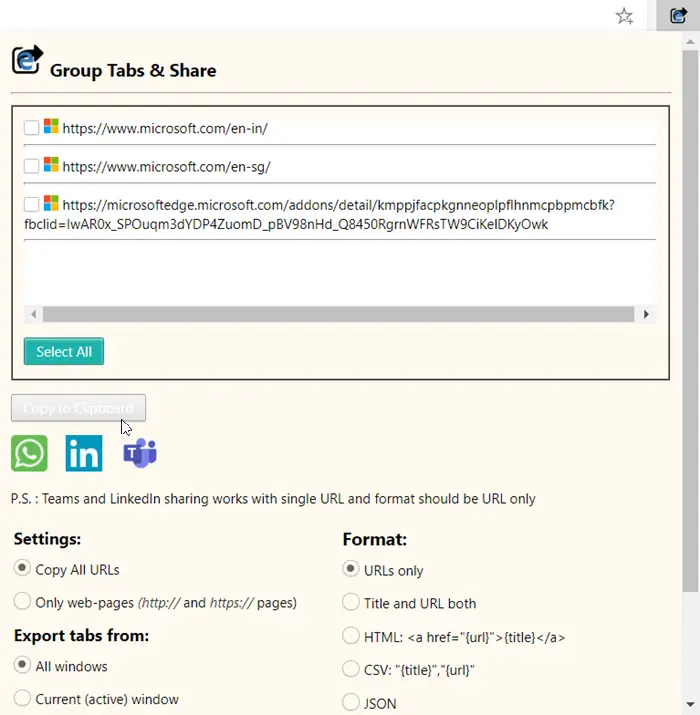Select Only web-pages radio option
This screenshot has height=715, width=700.
click(22, 601)
